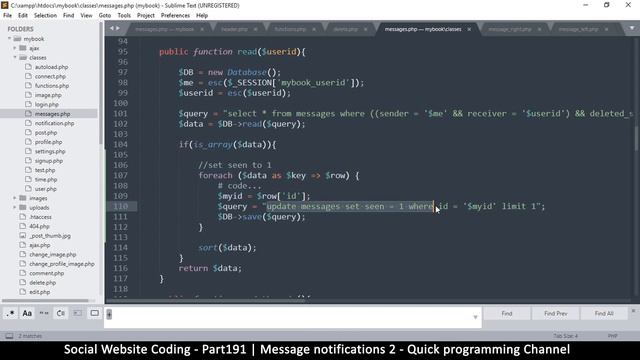
Task: Open functions.php in sidebar
Action: (51, 86)
